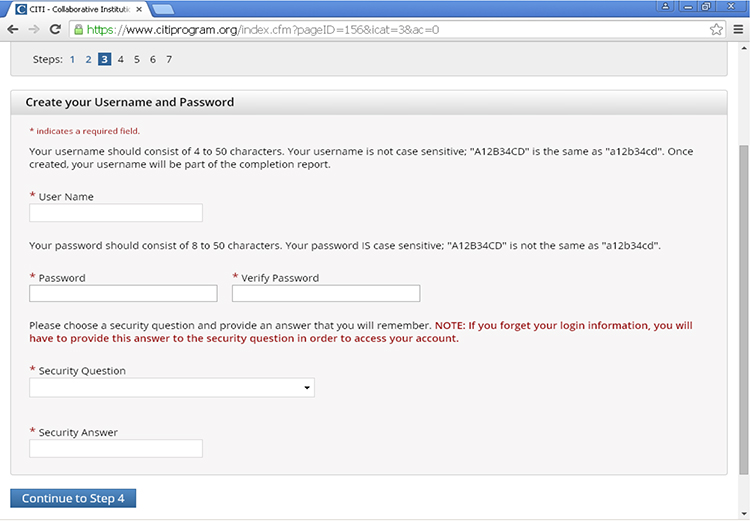This screenshot has height=521, width=750.
Task: Click the browser forward arrow
Action: [x=34, y=30]
